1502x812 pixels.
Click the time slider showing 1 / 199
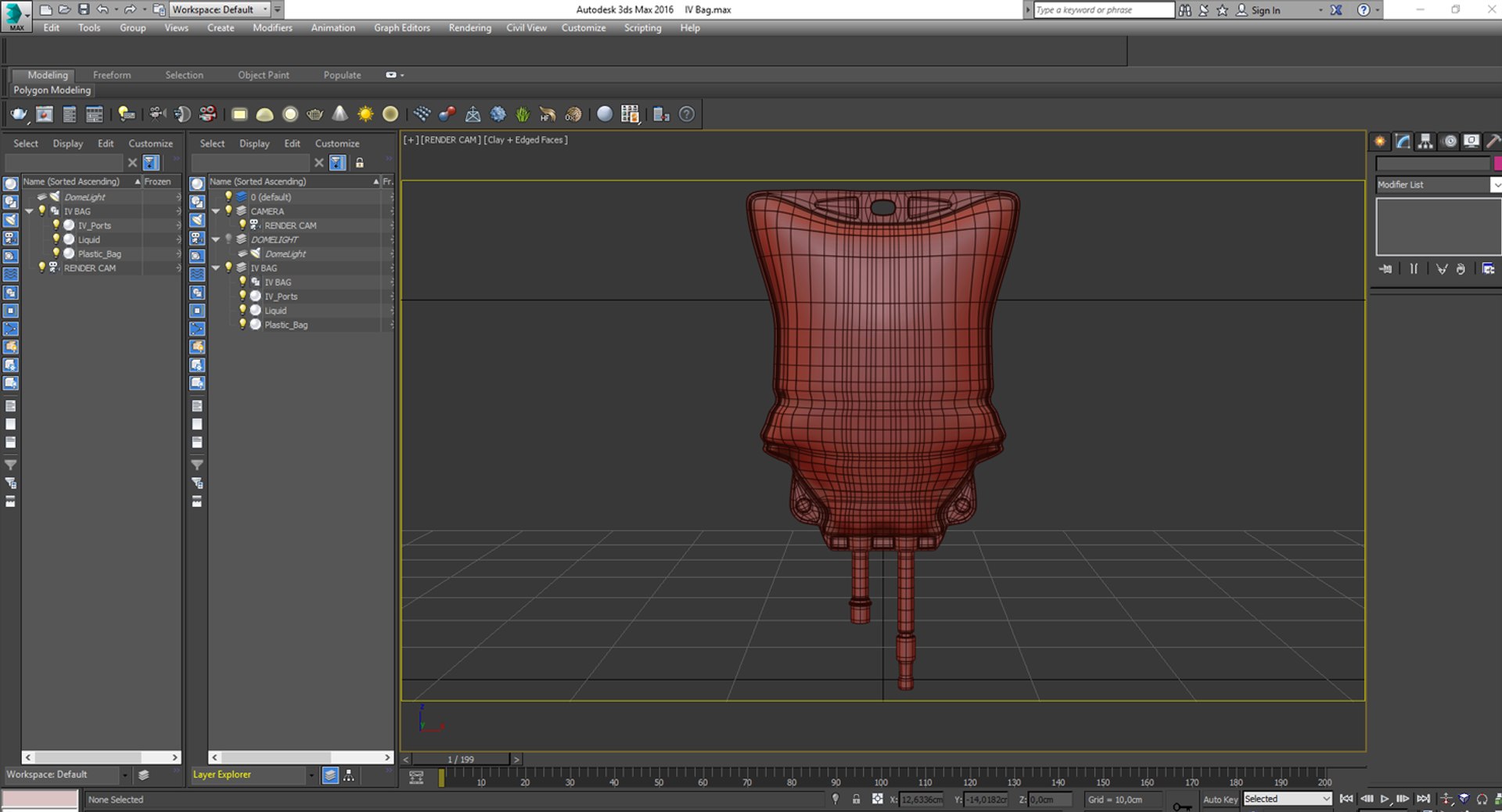[x=461, y=760]
